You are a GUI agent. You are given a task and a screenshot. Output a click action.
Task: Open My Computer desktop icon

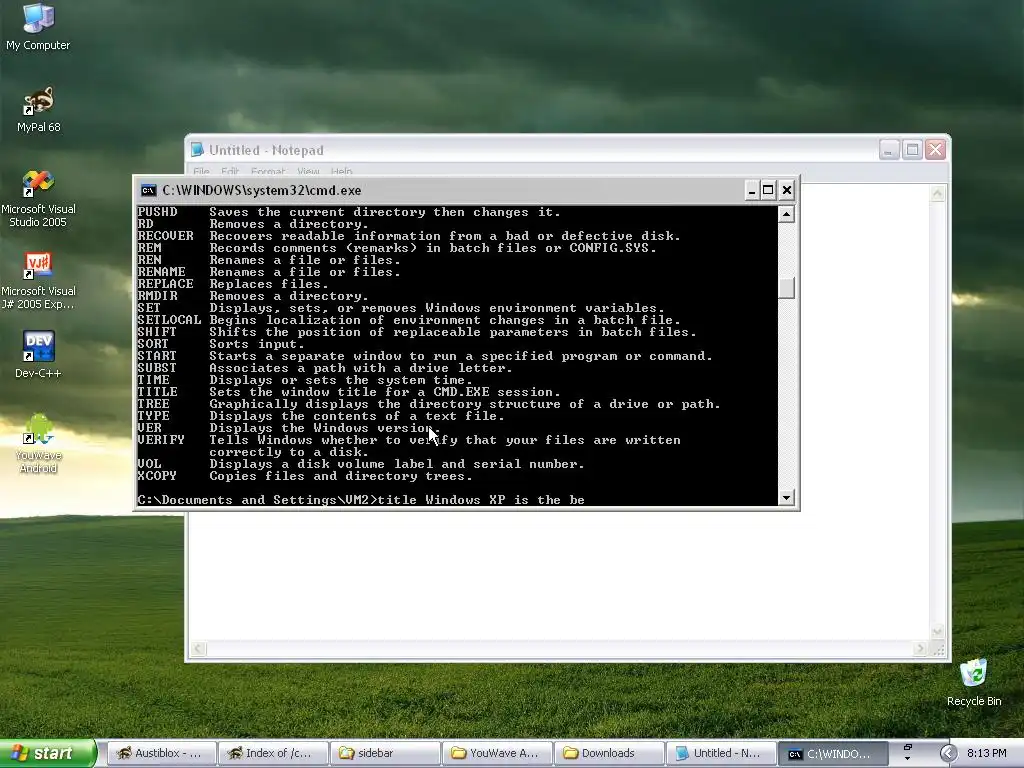(38, 26)
